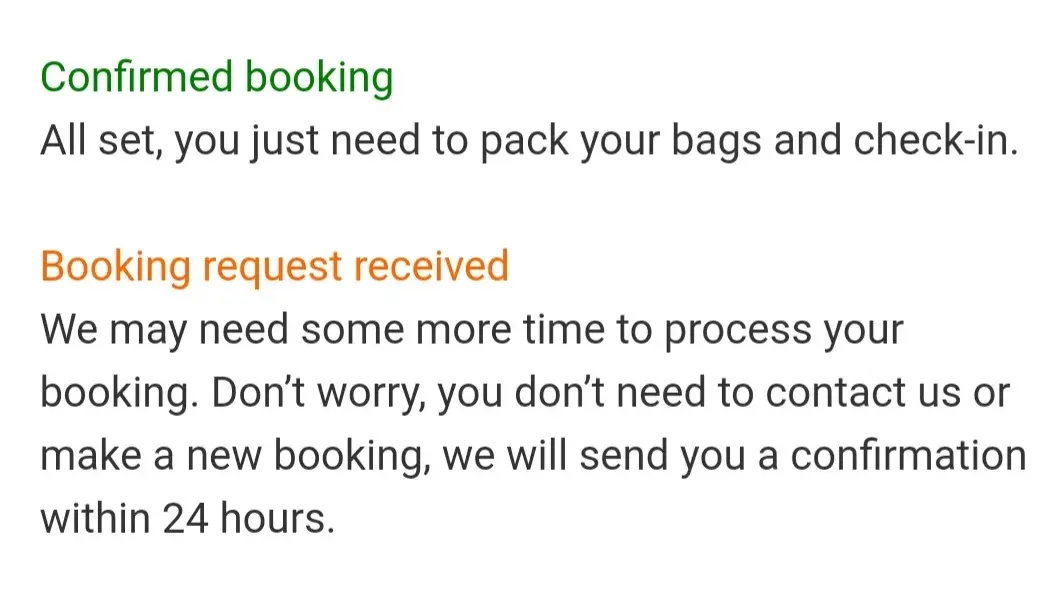Select the "All set" phrase
Image resolution: width=1040 pixels, height=601 pixels.
coord(98,141)
